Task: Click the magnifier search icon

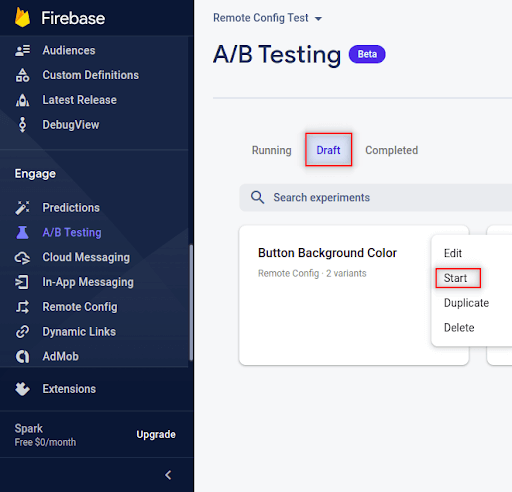Action: tap(257, 197)
